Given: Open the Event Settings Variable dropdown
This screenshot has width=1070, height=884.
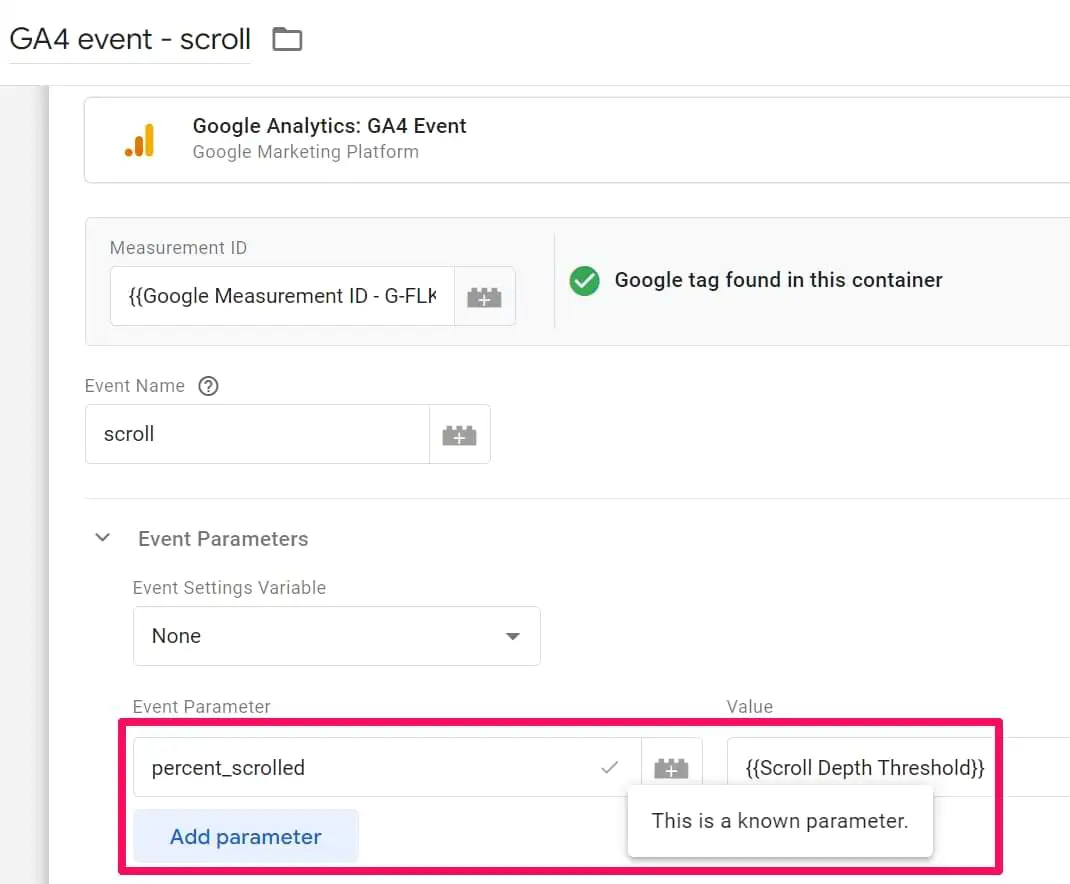Looking at the screenshot, I should [x=336, y=636].
